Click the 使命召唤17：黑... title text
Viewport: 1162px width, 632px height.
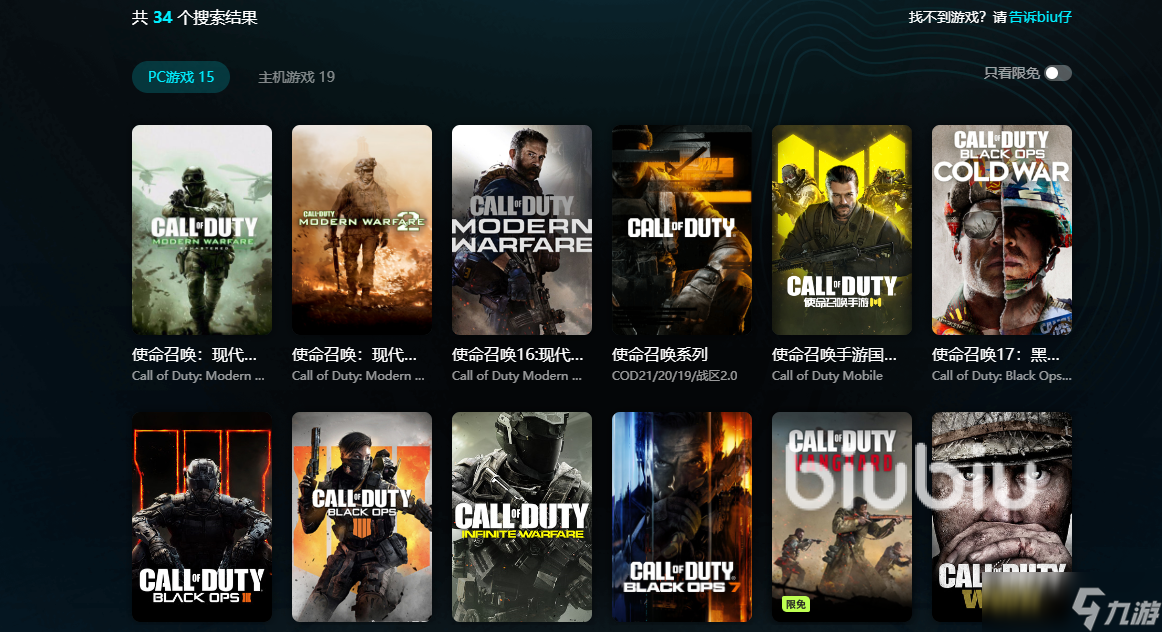click(995, 355)
